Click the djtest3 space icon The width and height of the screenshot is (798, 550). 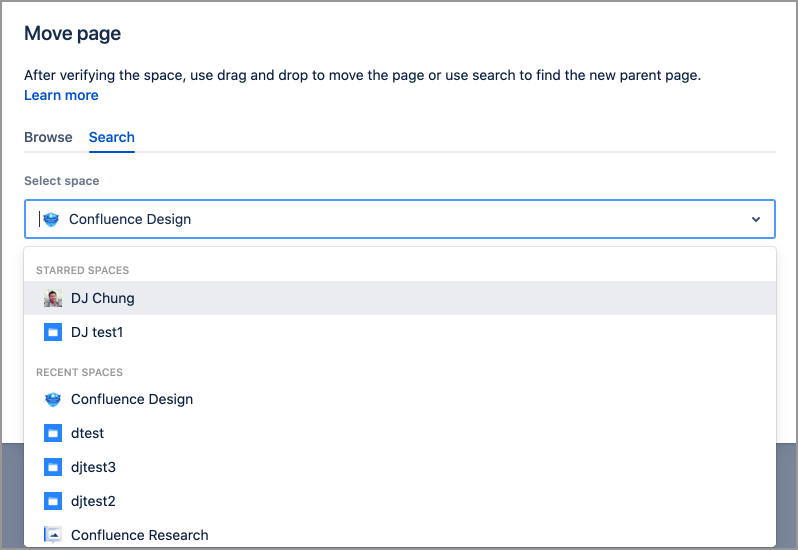tap(53, 467)
